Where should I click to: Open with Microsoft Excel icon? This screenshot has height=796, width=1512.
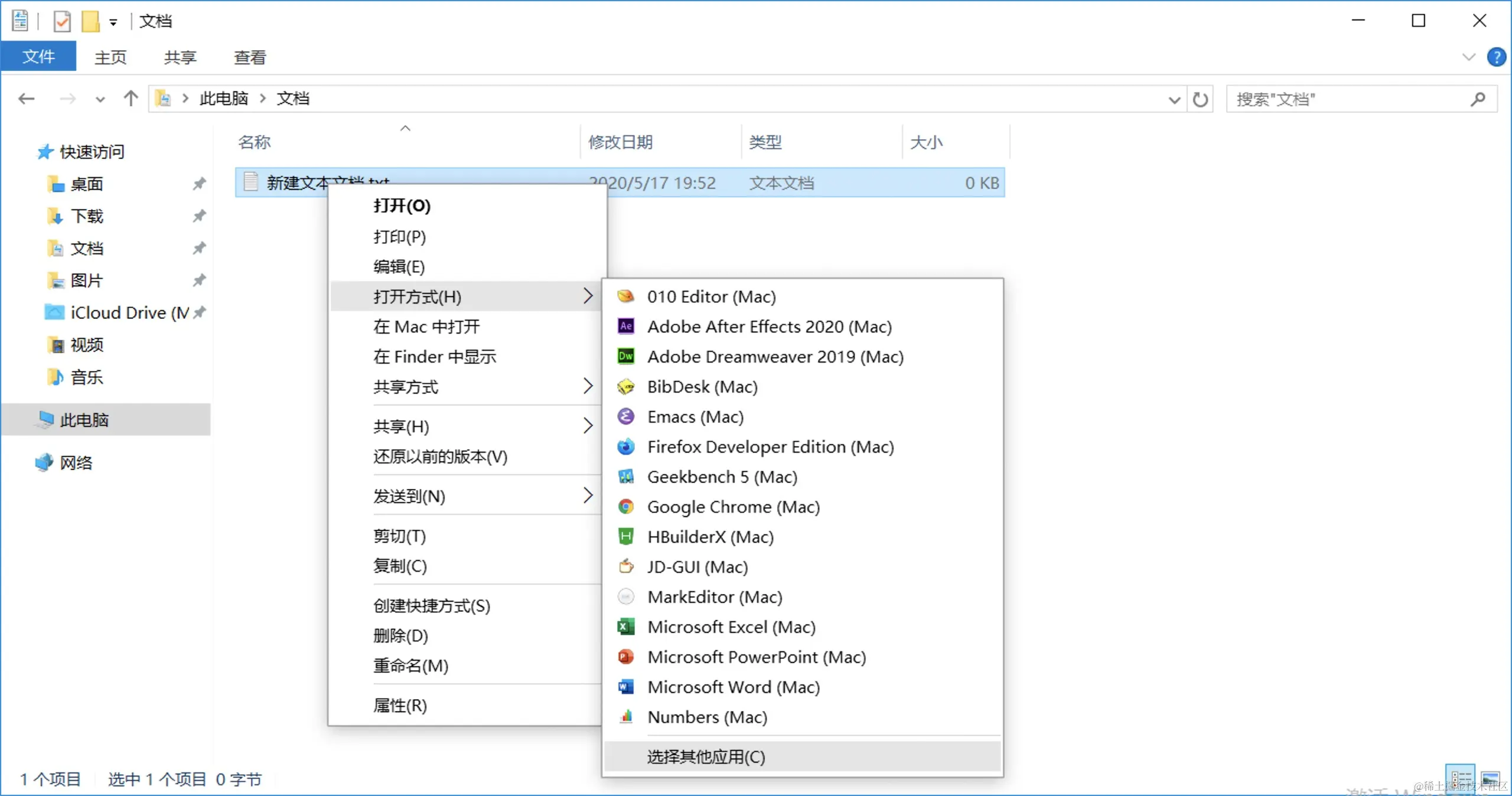625,627
